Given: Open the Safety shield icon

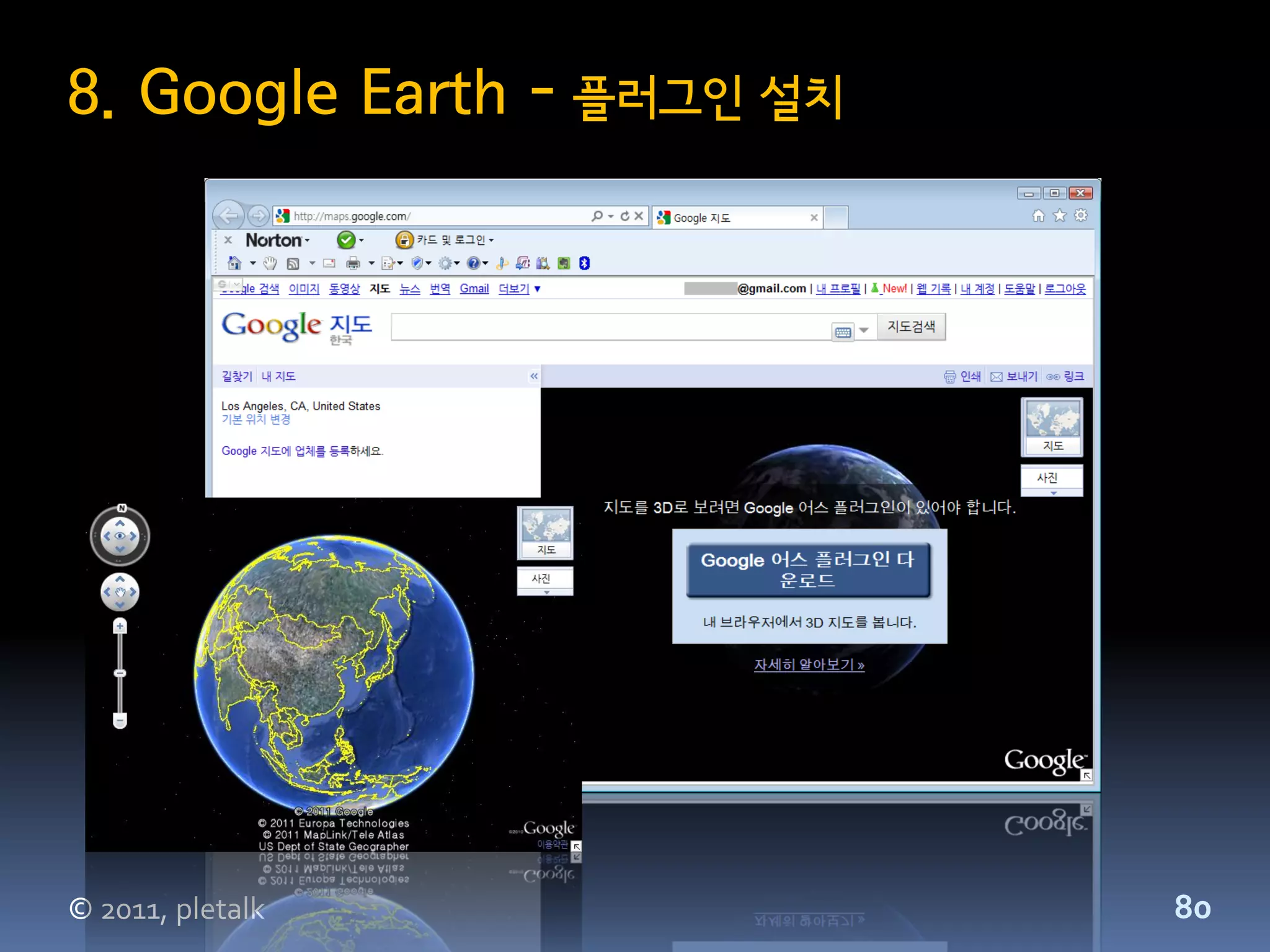Looking at the screenshot, I should (x=417, y=263).
